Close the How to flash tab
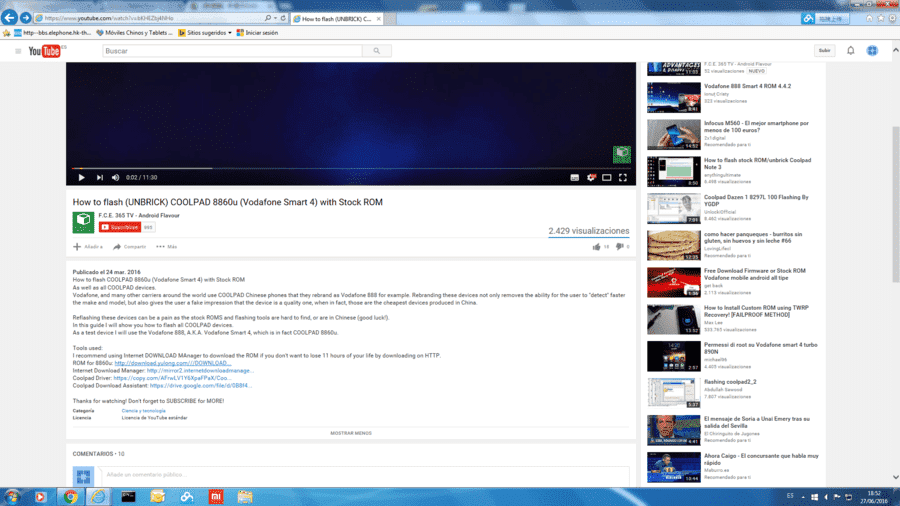This screenshot has width=900, height=506. pyautogui.click(x=378, y=19)
